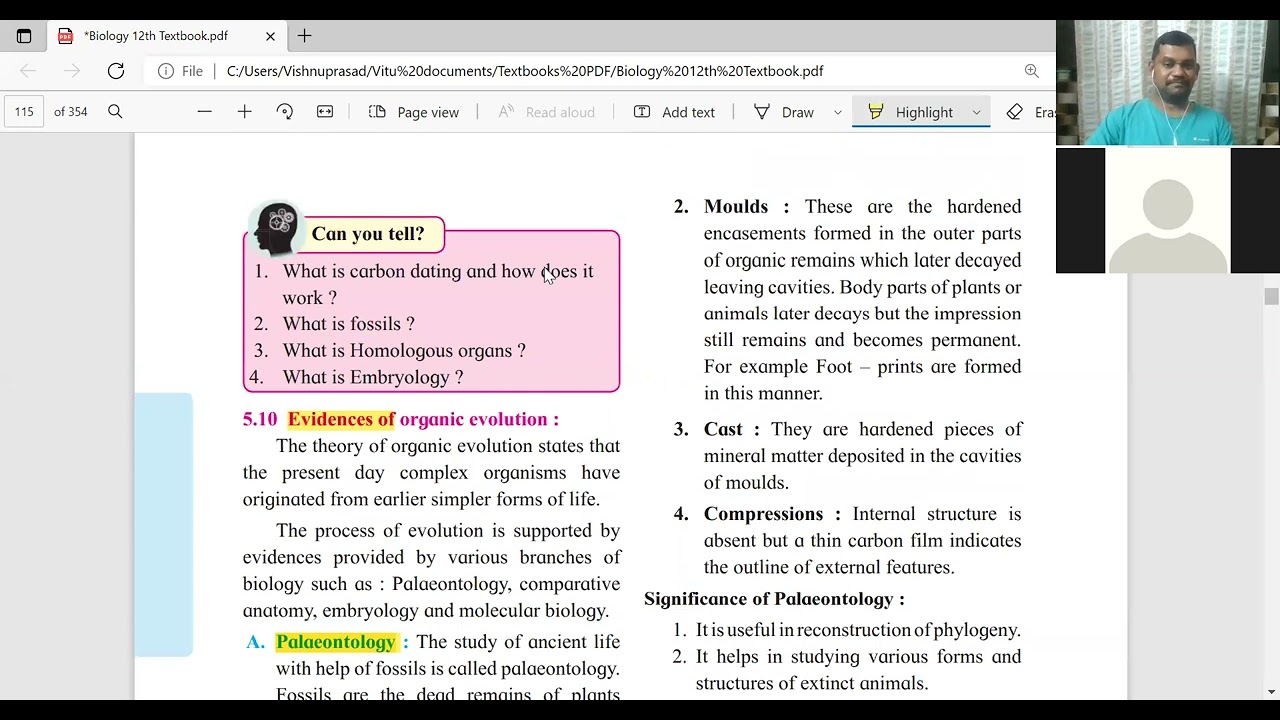
Task: Zoom out with the minus button
Action: [x=205, y=112]
